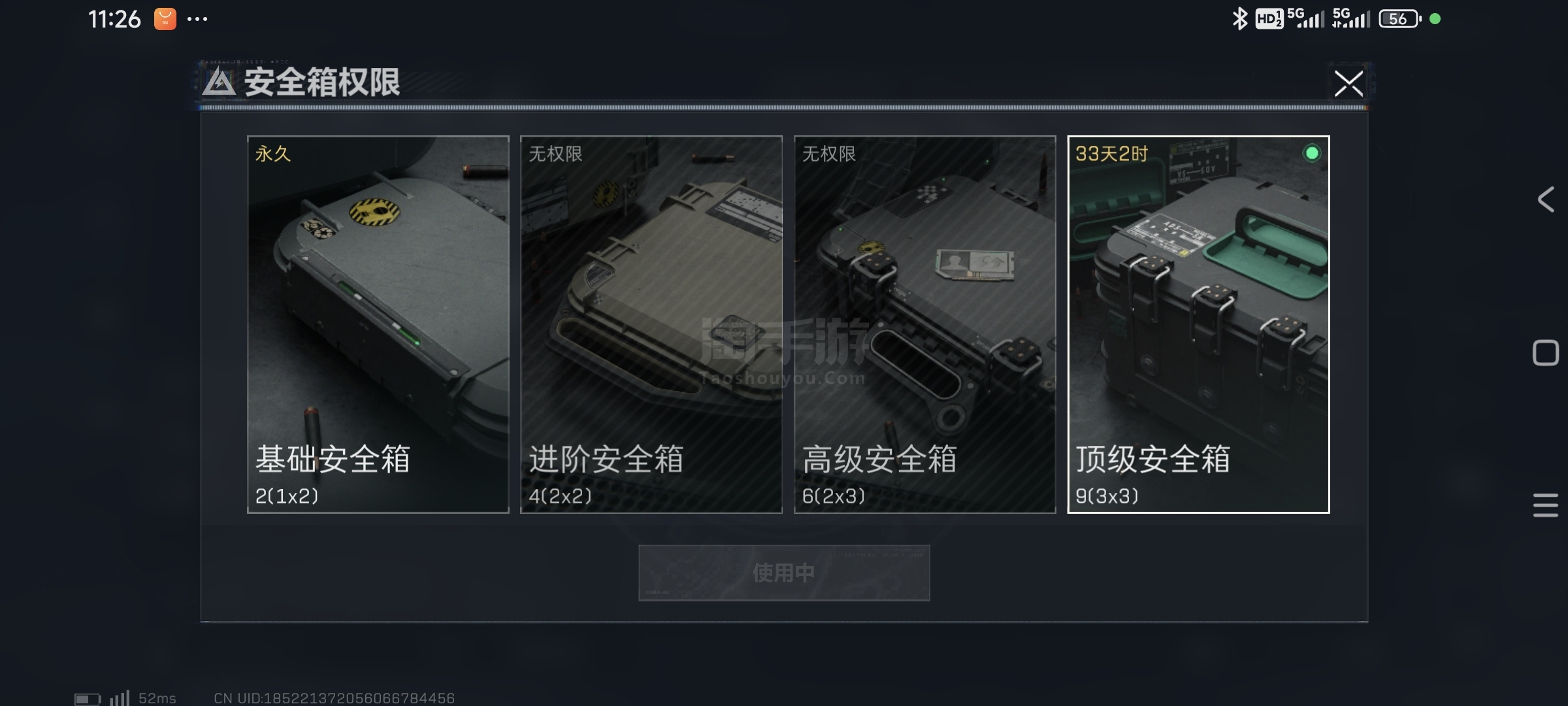Screen dimensions: 1568x706
Task: Click the 无权限 label on 进阶安全箱
Action: [555, 154]
